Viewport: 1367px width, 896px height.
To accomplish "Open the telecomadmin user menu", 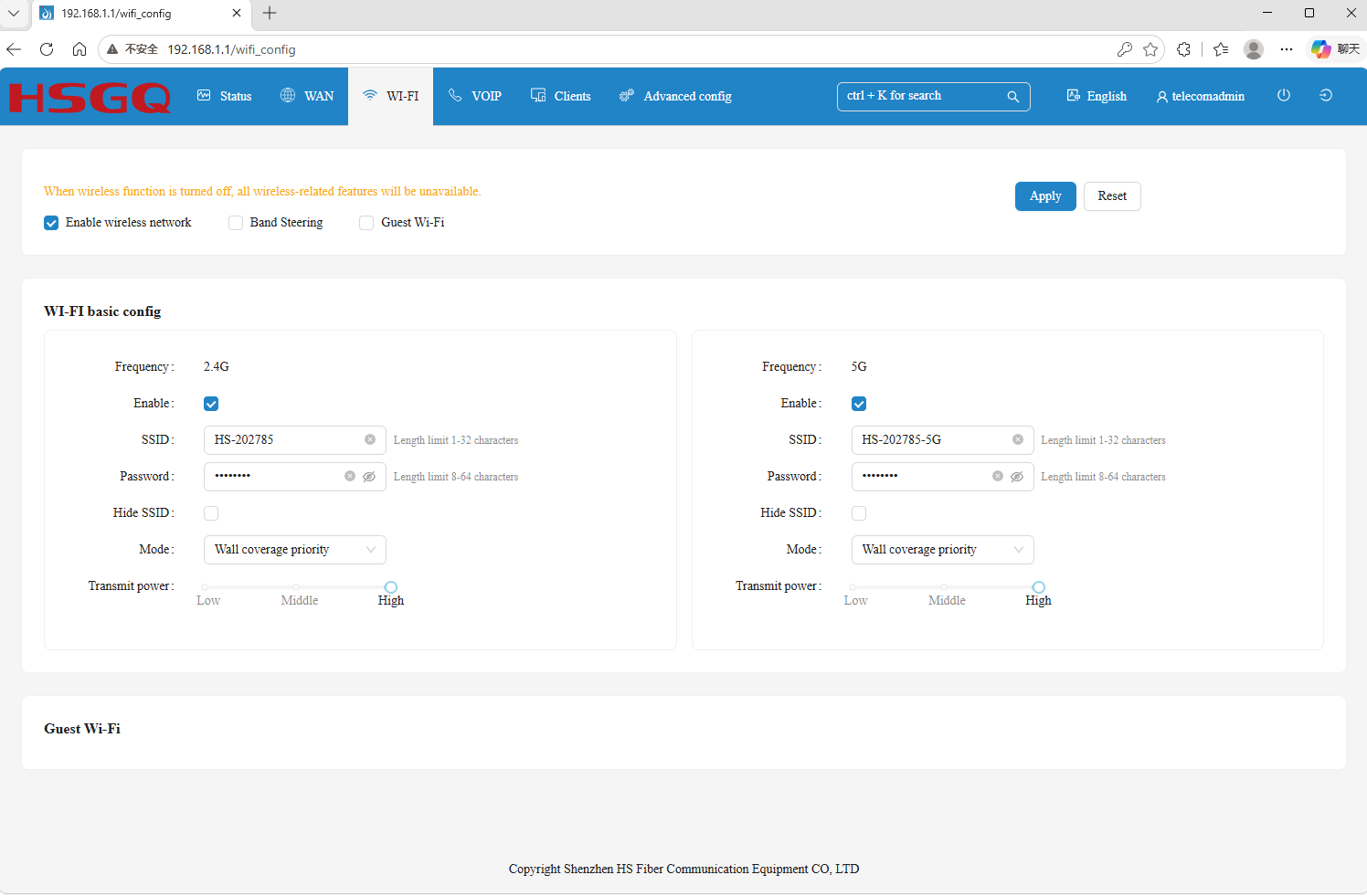I will point(1201,96).
